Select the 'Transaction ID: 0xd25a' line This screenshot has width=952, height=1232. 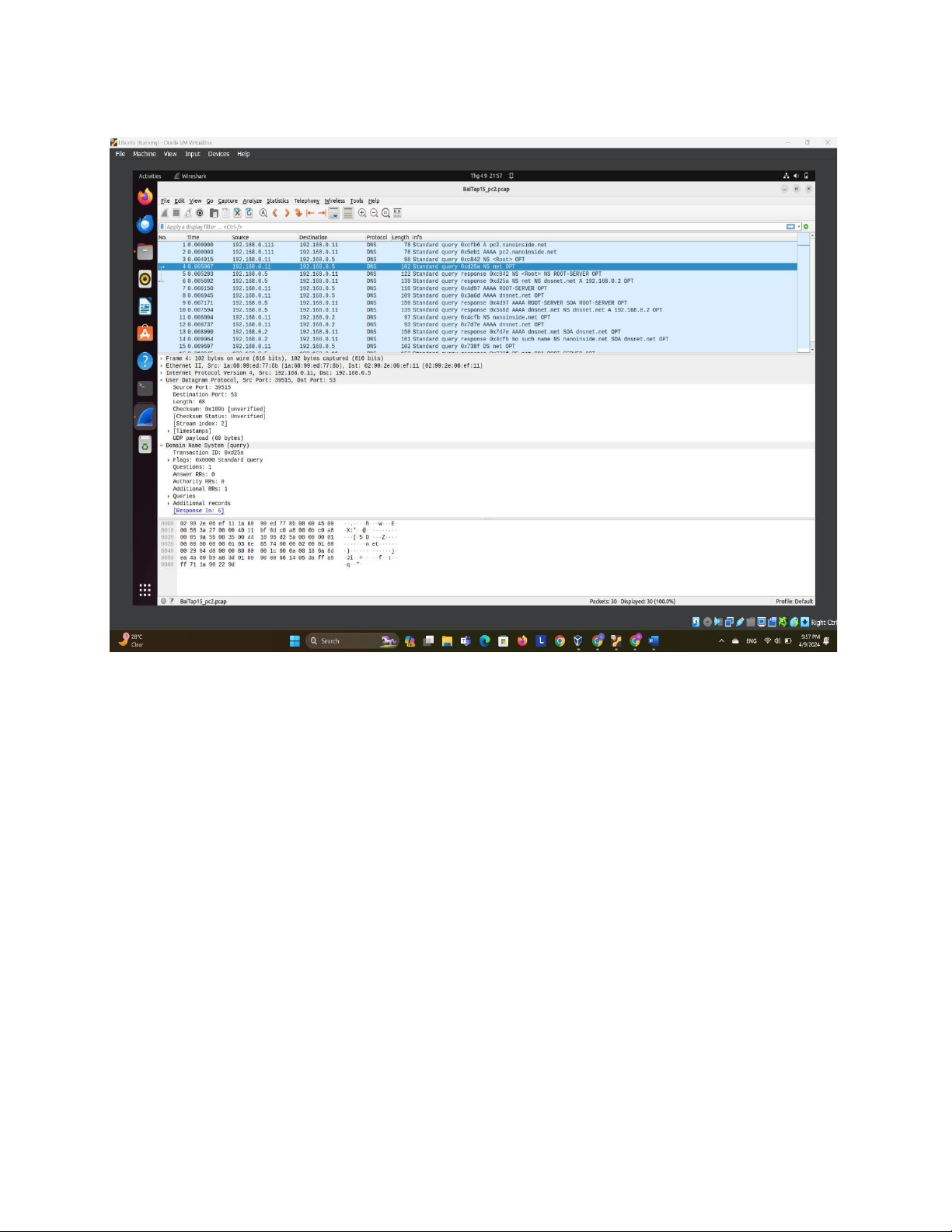coord(208,452)
